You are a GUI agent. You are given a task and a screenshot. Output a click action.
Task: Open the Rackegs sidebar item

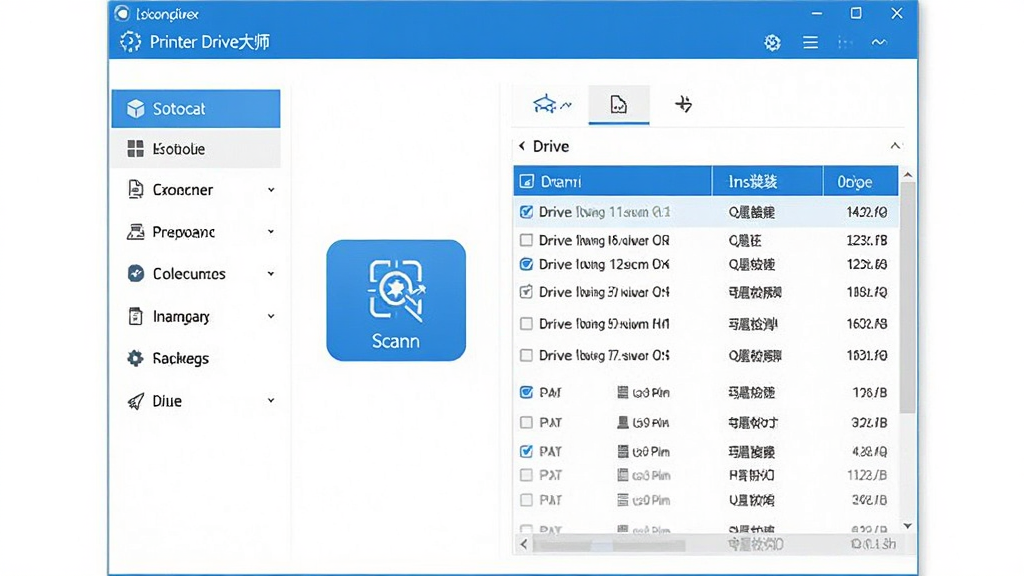[196, 358]
